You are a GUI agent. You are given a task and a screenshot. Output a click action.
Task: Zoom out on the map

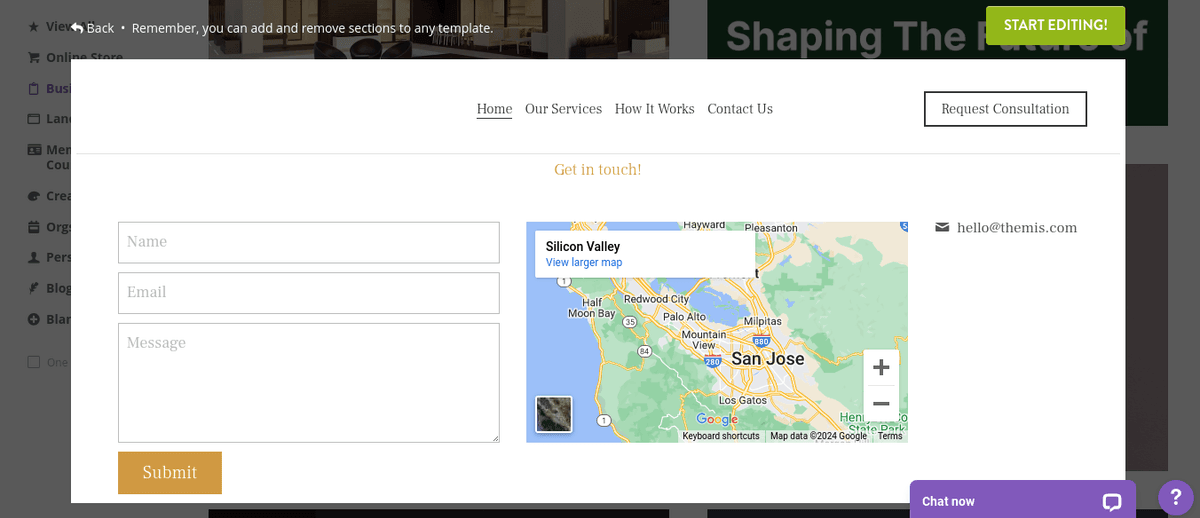click(881, 404)
